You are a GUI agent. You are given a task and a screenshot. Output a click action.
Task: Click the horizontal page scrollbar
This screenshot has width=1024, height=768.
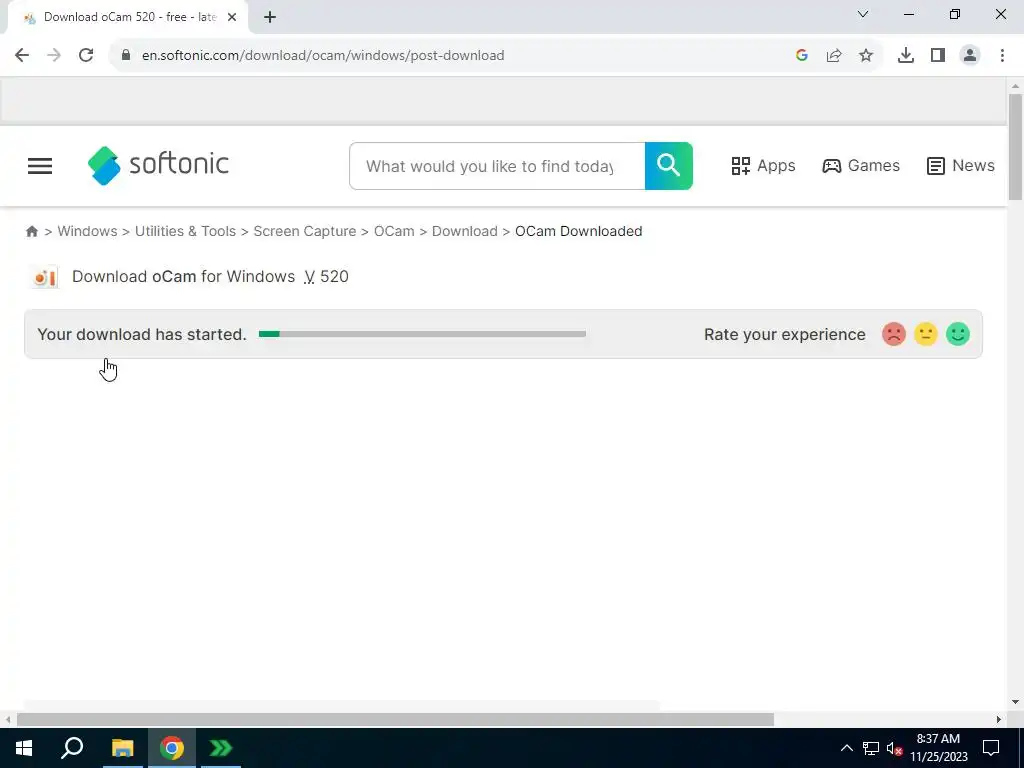[x=395, y=719]
